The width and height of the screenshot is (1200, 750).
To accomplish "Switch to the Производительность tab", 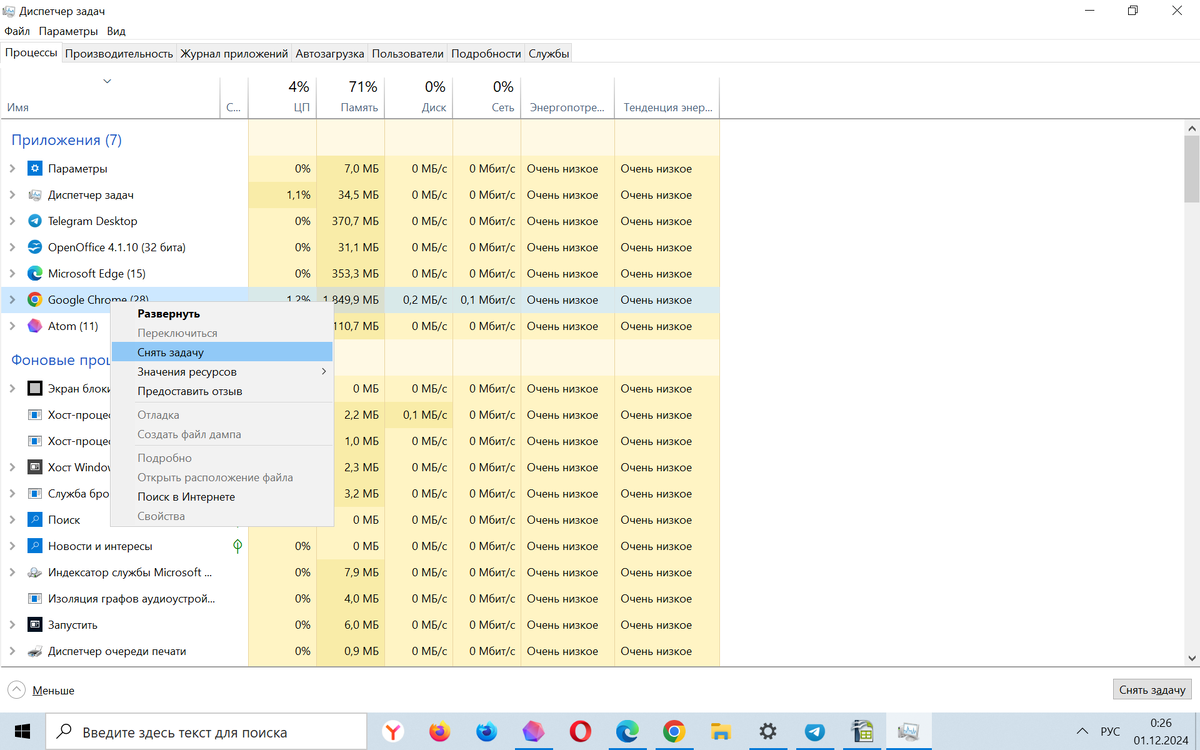I will pyautogui.click(x=119, y=54).
